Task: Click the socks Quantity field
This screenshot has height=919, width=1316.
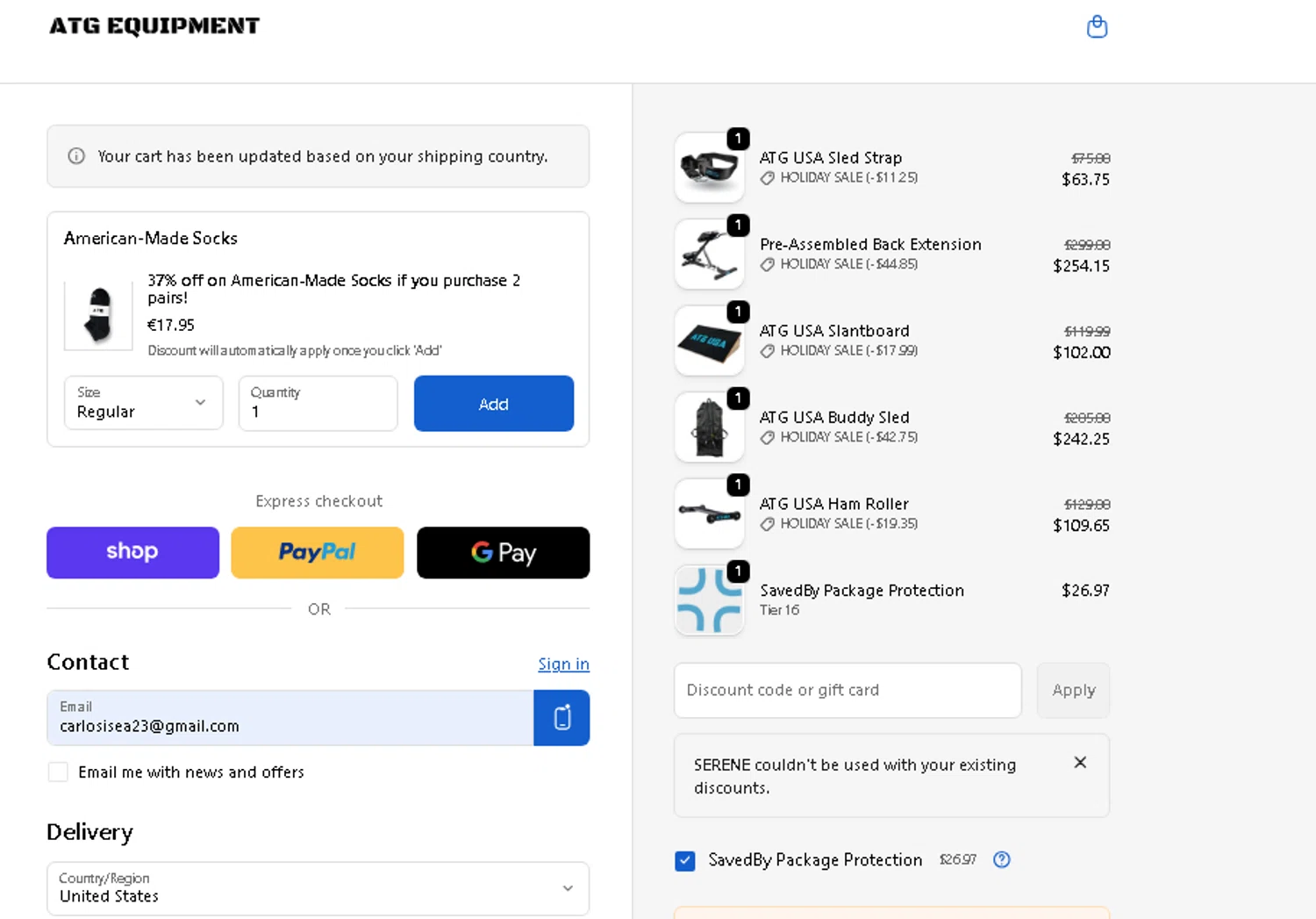Action: (x=318, y=403)
